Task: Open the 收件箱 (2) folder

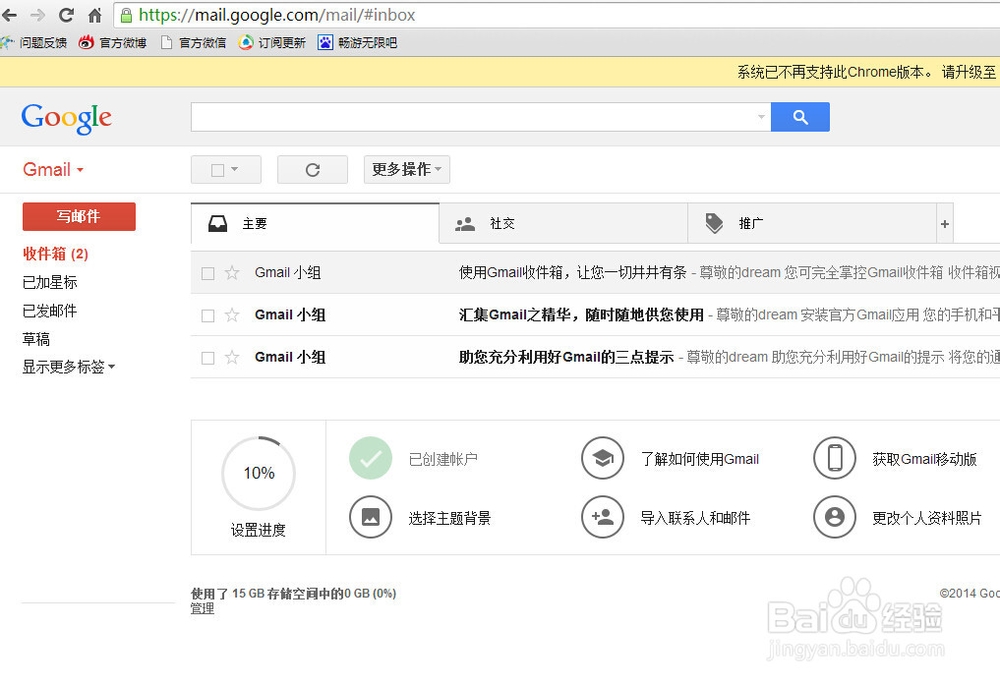Action: 55,254
